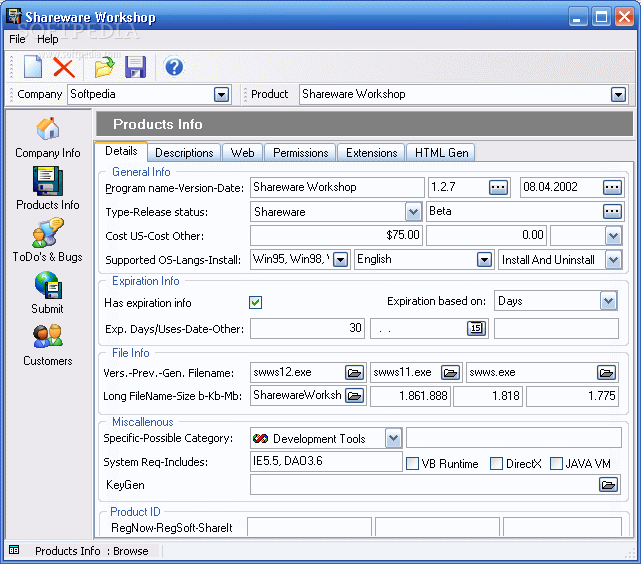Image resolution: width=641 pixels, height=564 pixels.
Task: Enable the VB Runtime checkbox
Action: click(x=412, y=463)
